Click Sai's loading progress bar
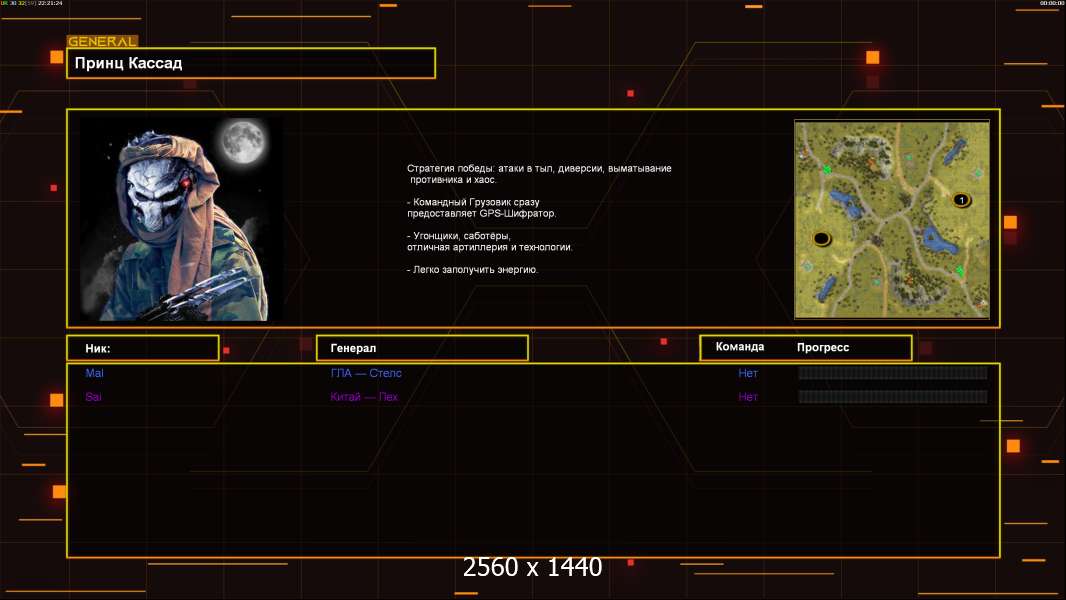Screen dimensions: 1066x600 pyautogui.click(x=892, y=397)
